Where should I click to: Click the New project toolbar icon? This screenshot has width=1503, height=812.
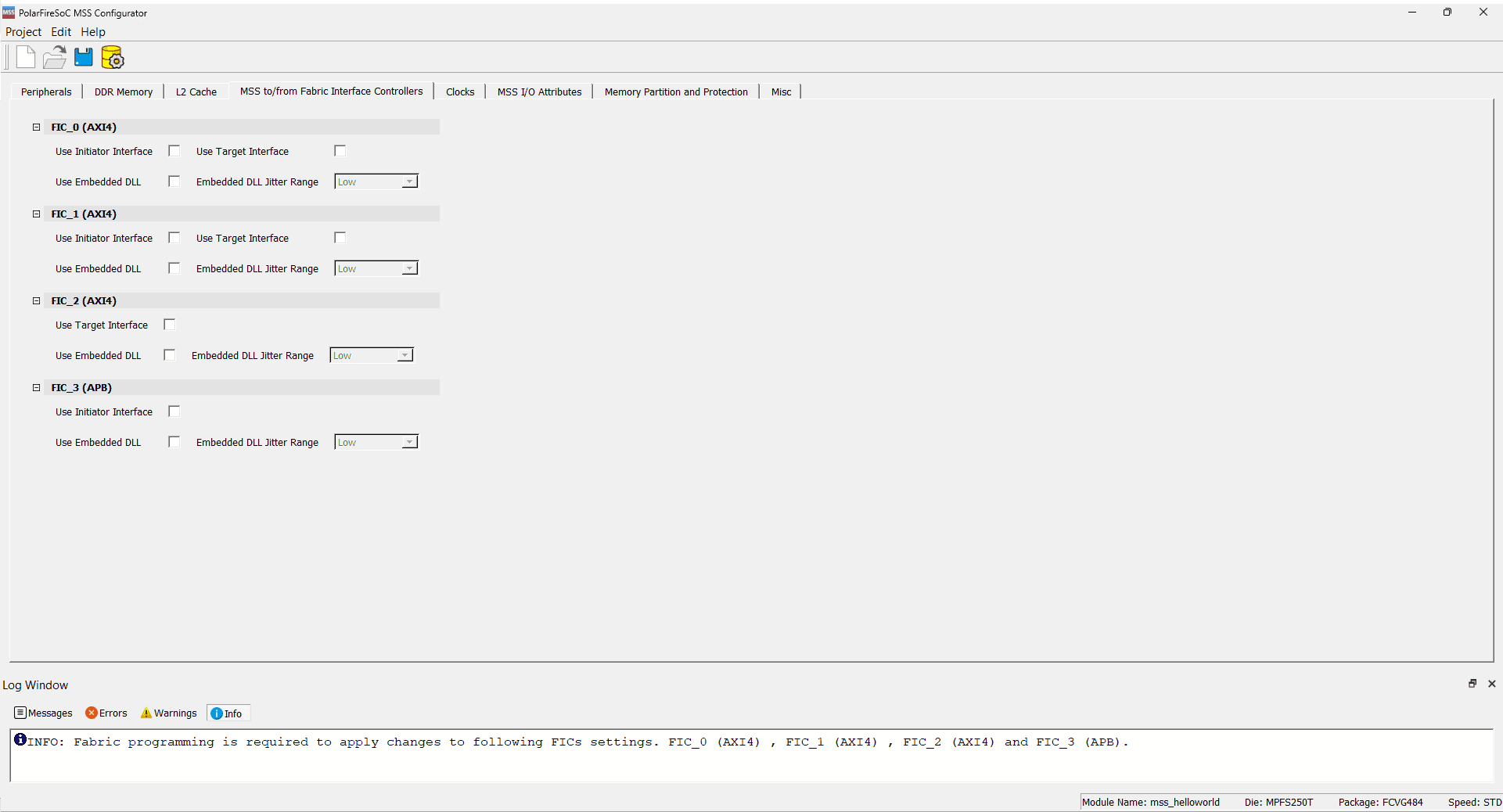pyautogui.click(x=26, y=57)
